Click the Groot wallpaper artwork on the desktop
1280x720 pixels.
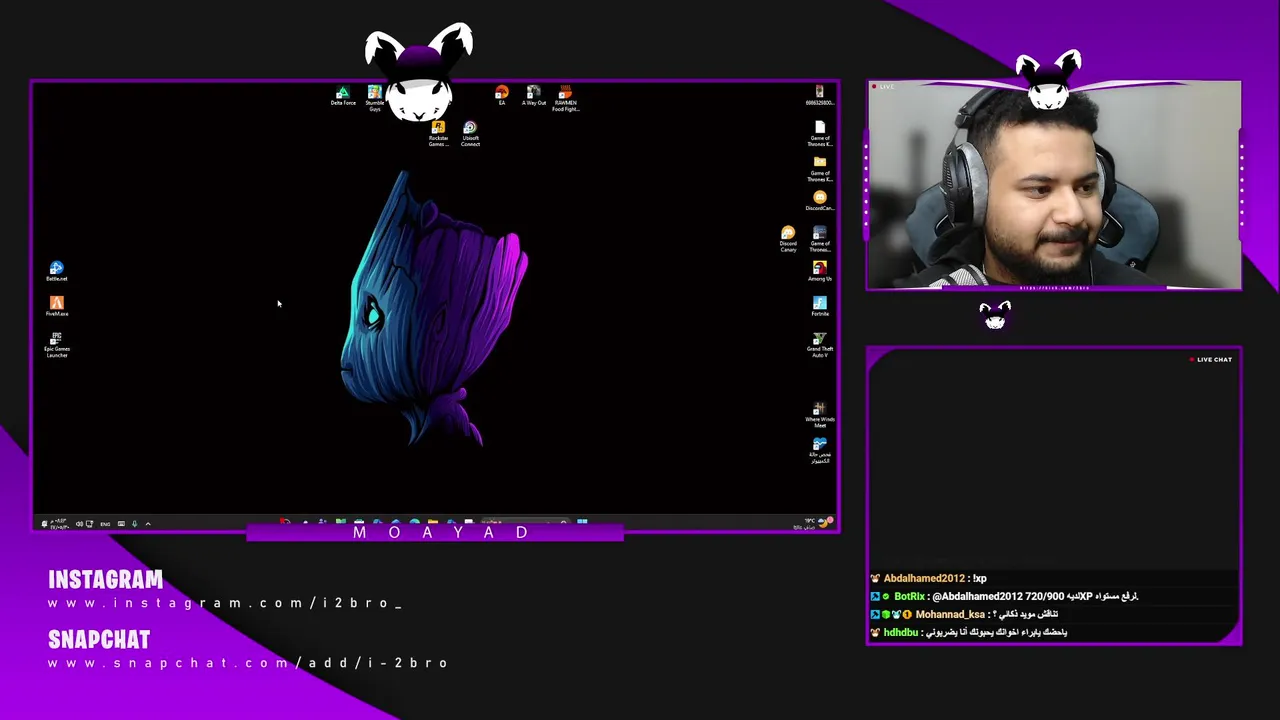(433, 308)
